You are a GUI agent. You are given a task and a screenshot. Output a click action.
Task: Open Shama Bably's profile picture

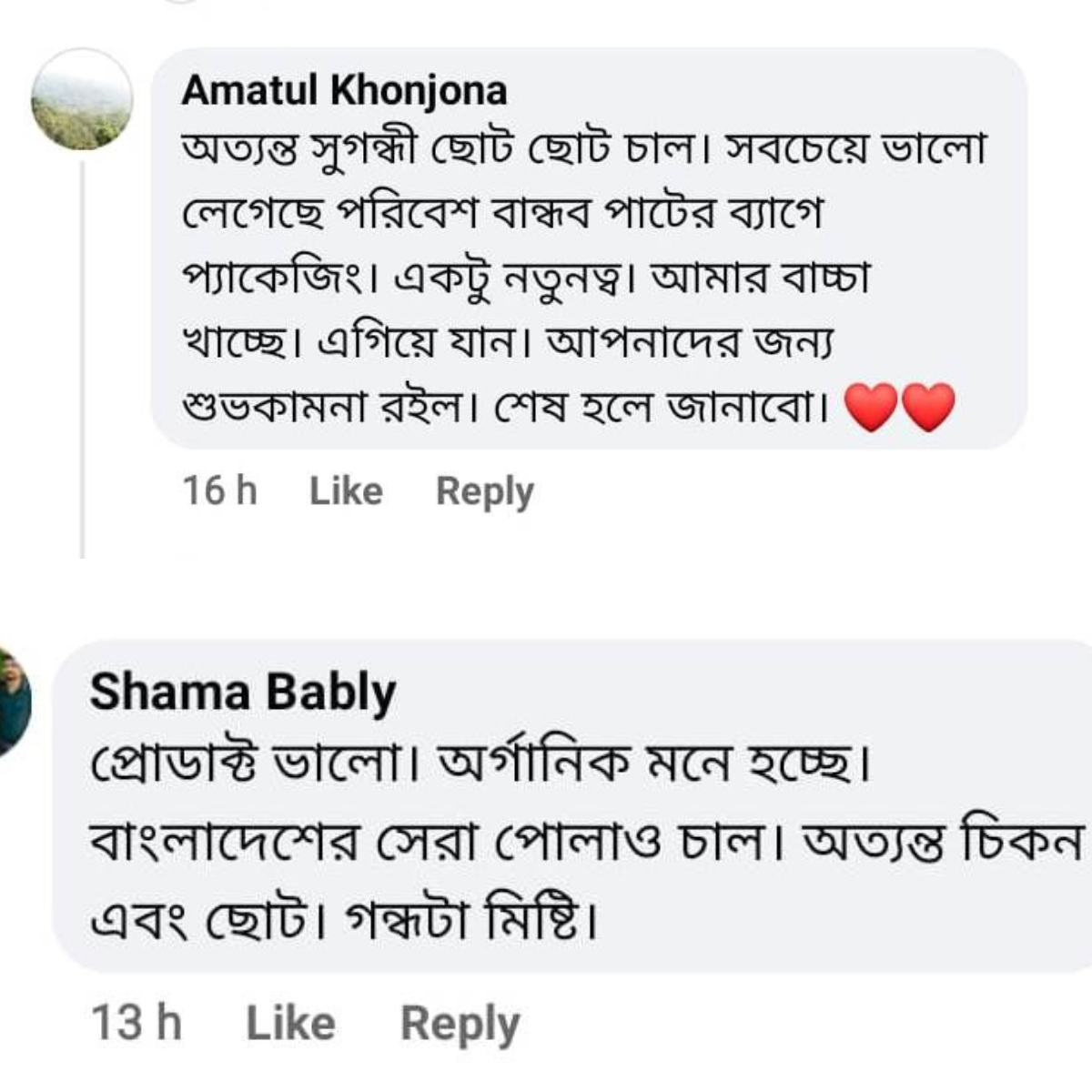[x=14, y=703]
